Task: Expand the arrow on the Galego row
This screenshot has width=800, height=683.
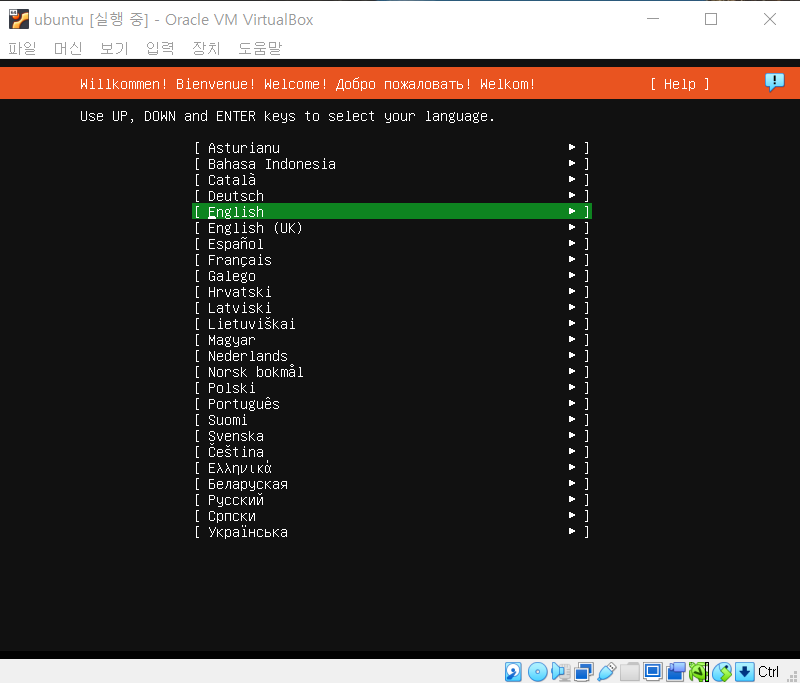Action: (572, 275)
